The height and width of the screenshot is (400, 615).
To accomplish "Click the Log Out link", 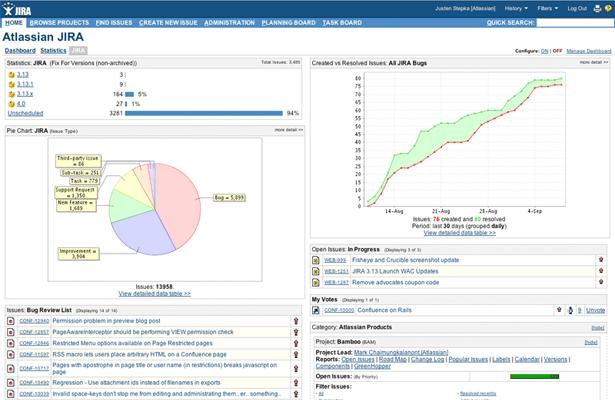I will point(577,8).
